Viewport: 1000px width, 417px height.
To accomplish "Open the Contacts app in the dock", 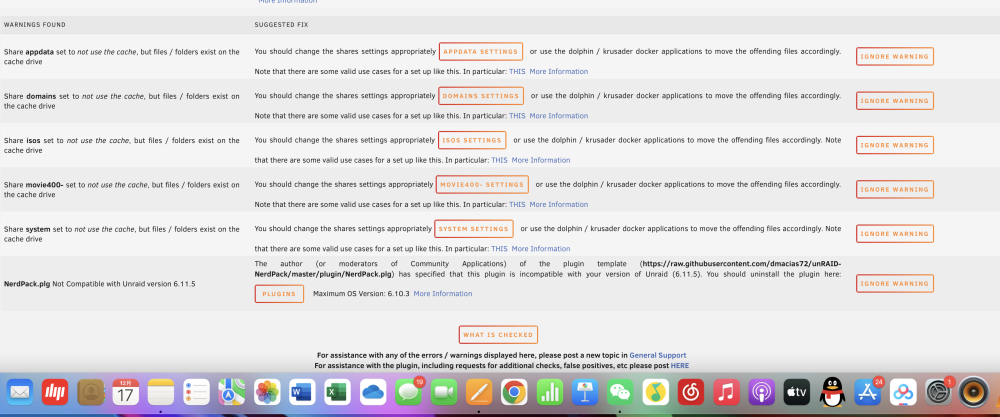I will pyautogui.click(x=91, y=392).
